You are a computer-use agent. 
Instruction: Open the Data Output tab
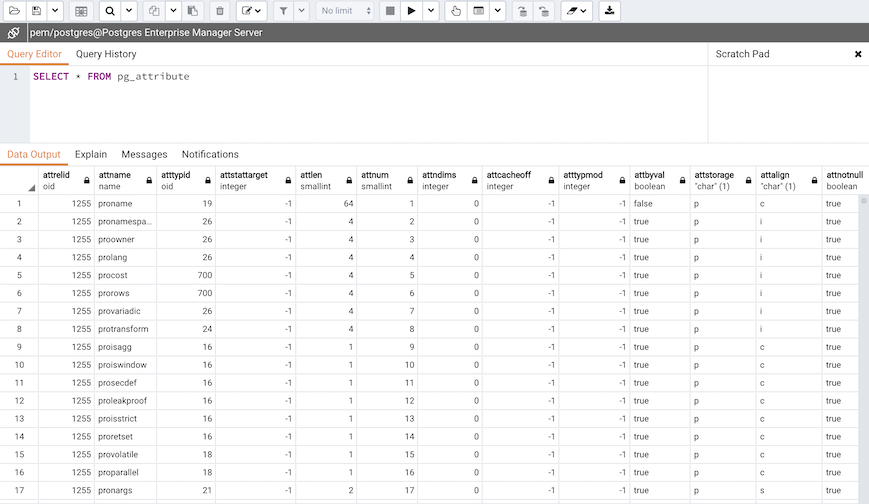point(34,154)
